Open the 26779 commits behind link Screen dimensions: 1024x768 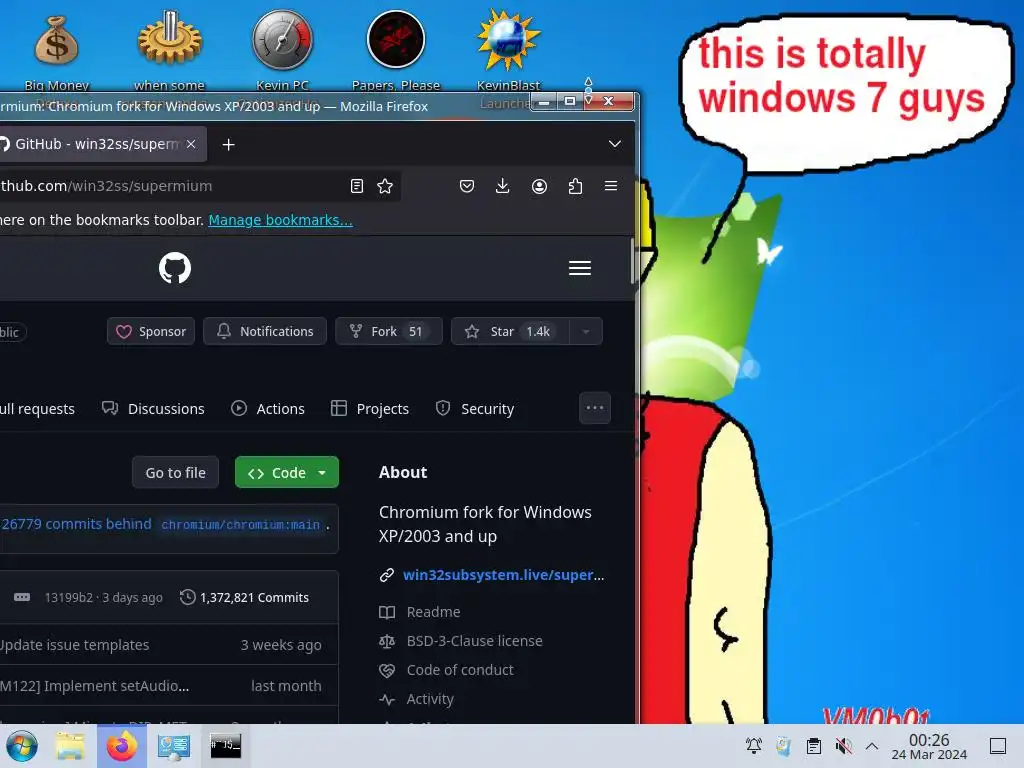[x=76, y=524]
